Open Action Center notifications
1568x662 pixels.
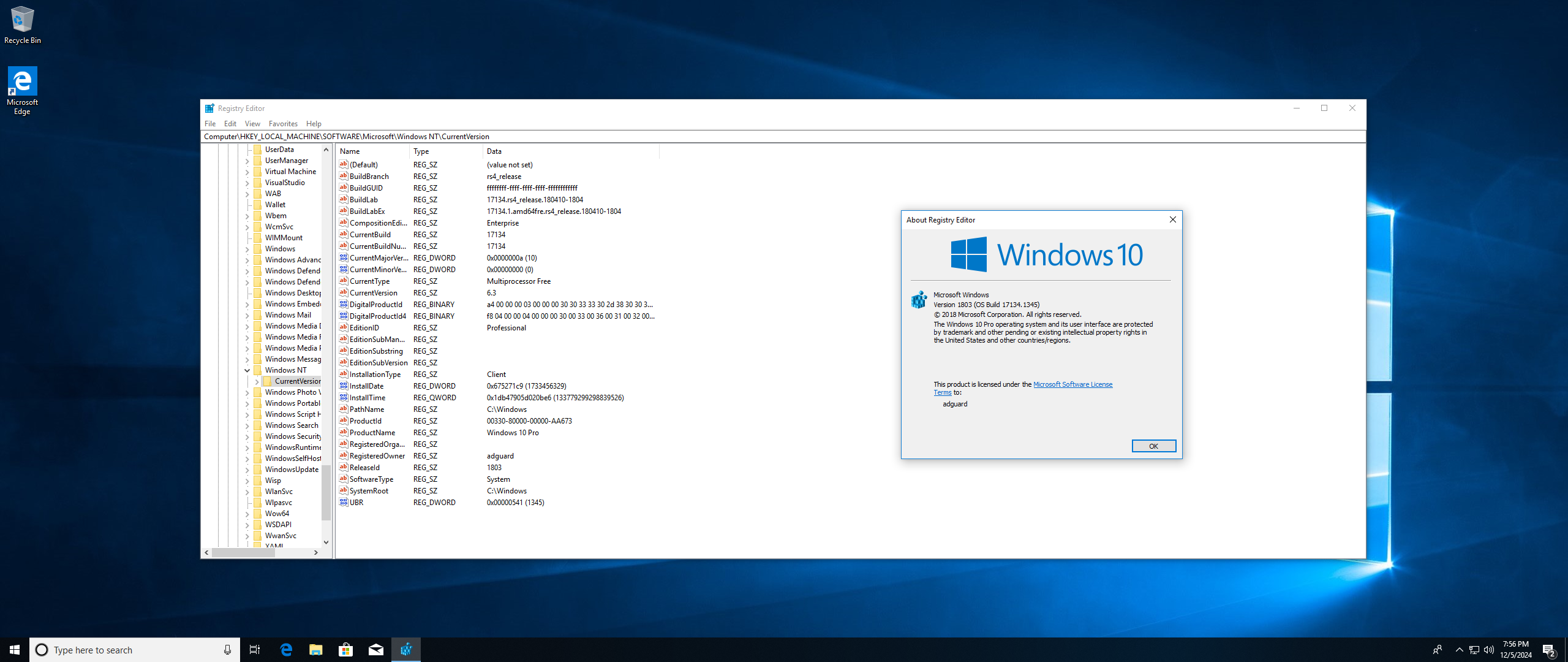coord(1549,650)
